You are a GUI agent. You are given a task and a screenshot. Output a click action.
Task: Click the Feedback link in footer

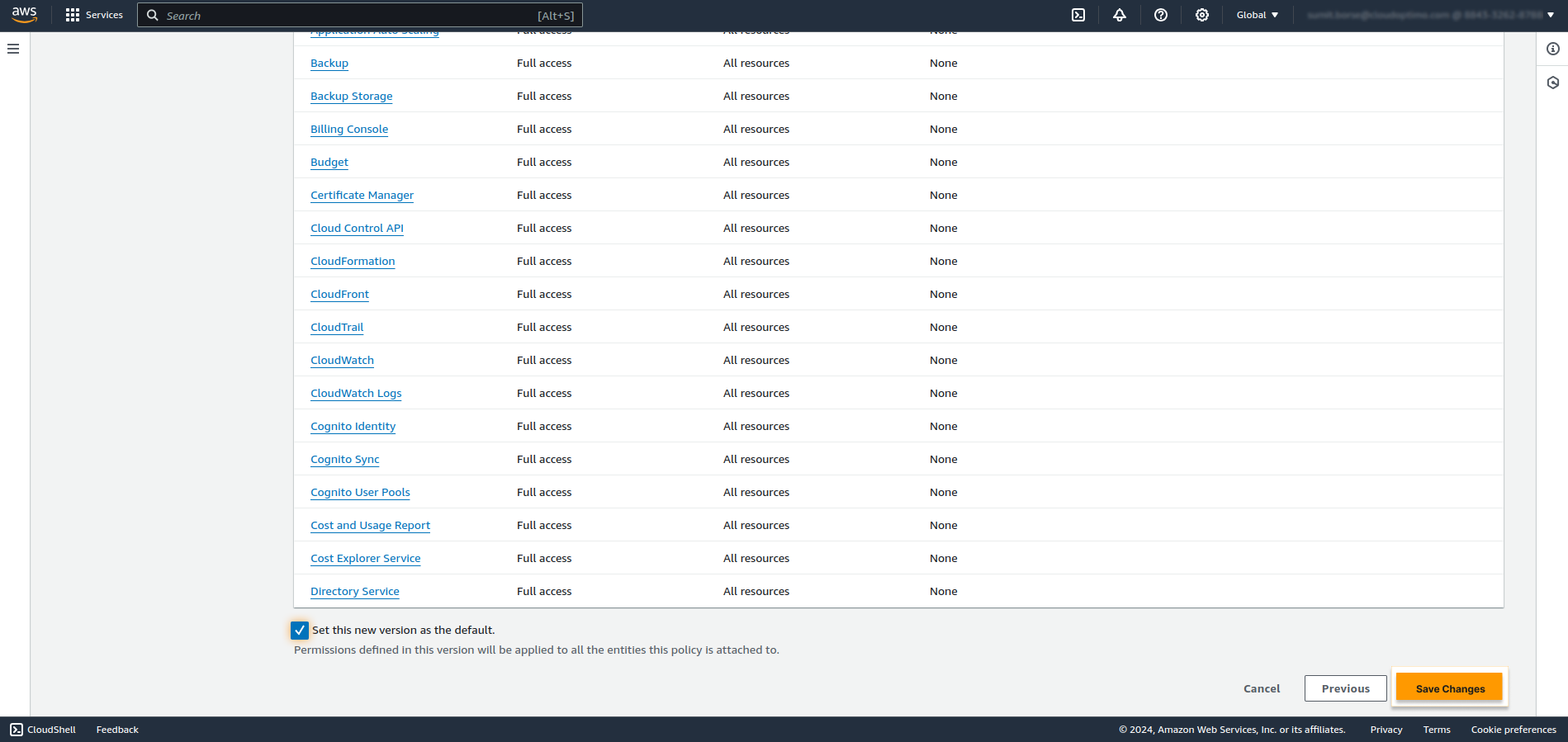point(117,730)
